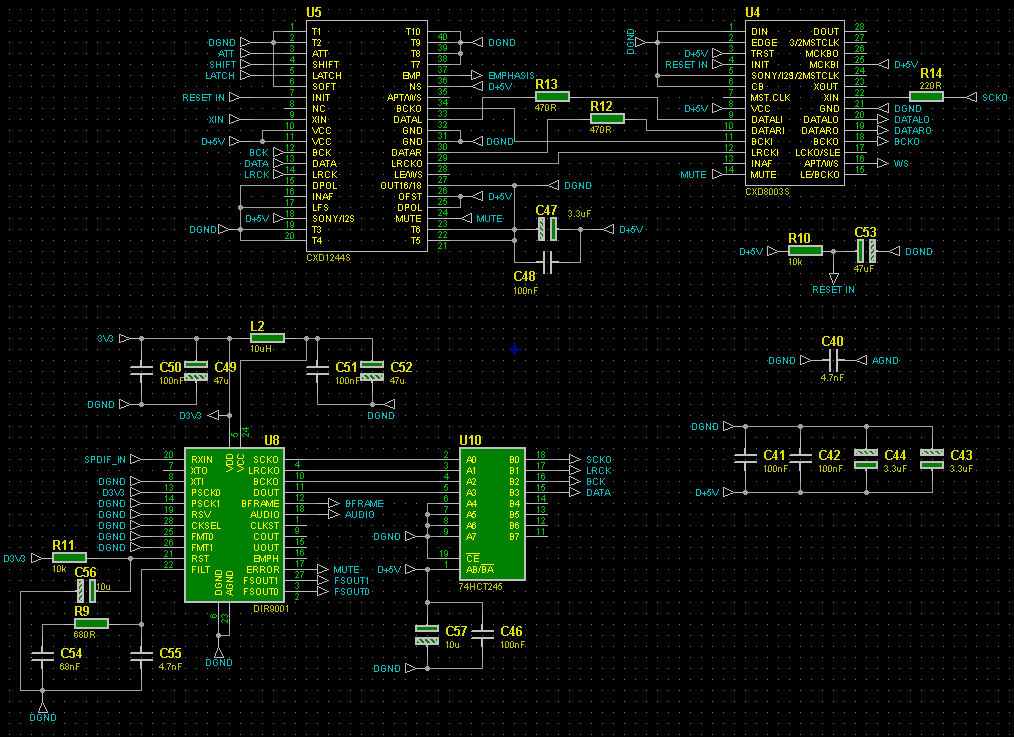Select the DIR9001 green chip body U8
Screen dimensions: 1014x737
[234, 524]
